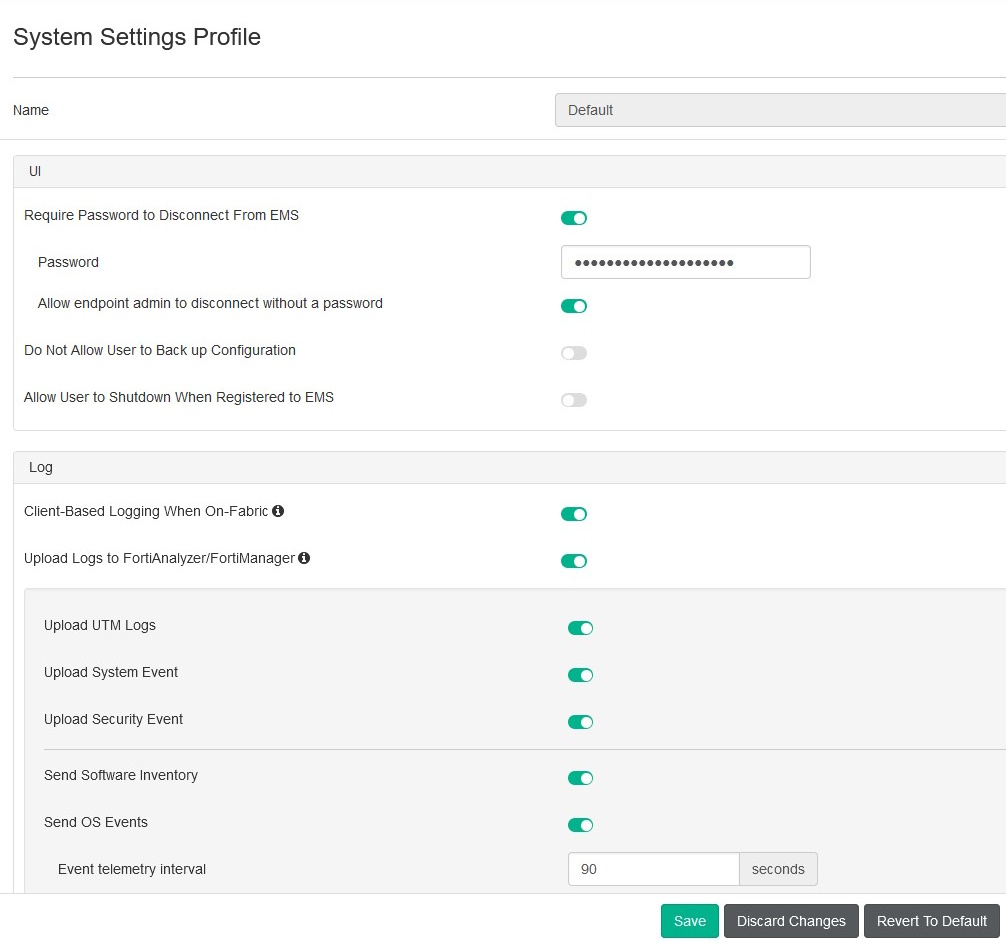Viewport: 1006px width, 943px height.
Task: Turn on Allow User to Shutdown When Registered
Action: coord(574,400)
